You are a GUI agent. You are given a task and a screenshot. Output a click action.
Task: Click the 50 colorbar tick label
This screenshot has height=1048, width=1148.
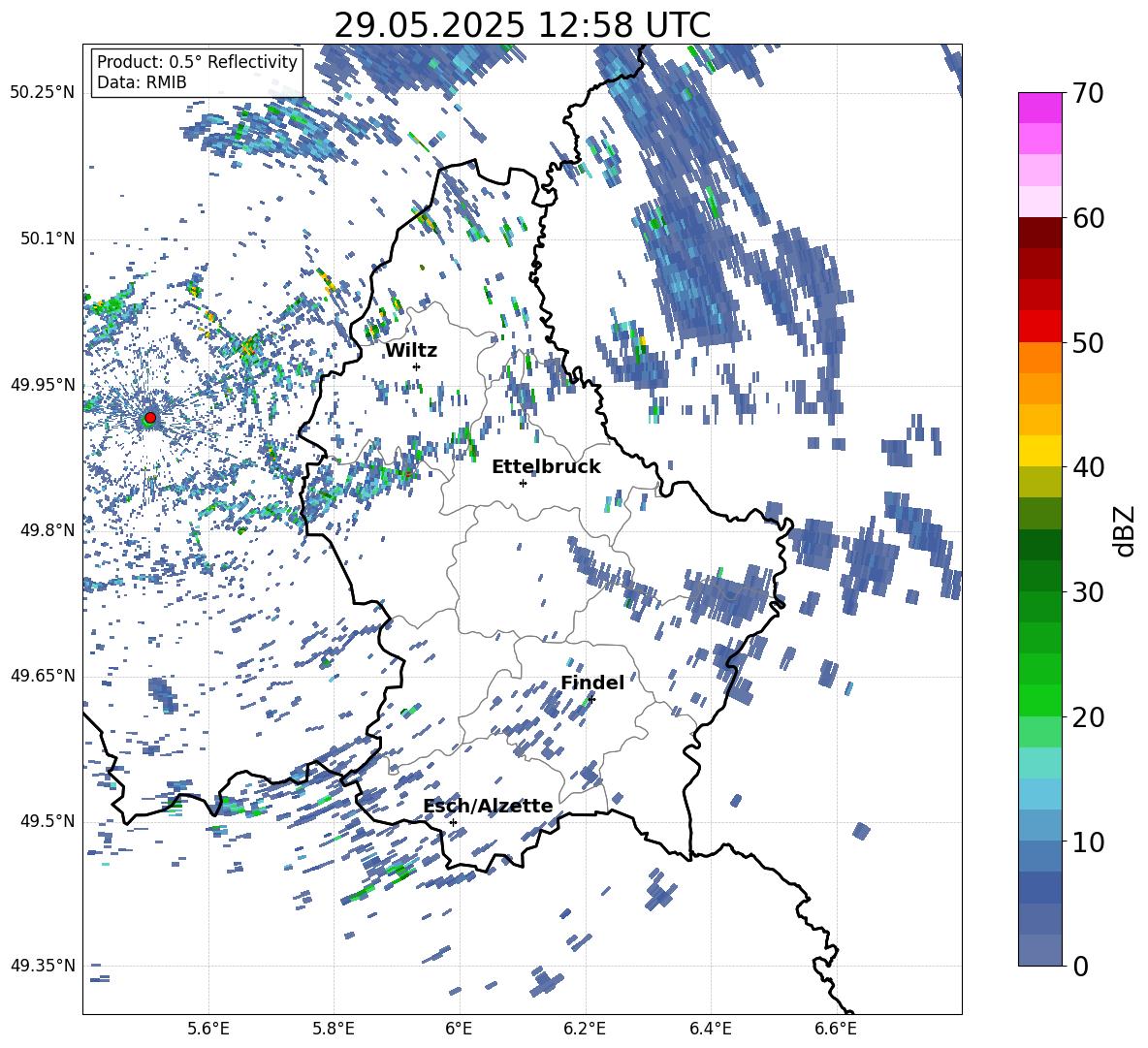click(1088, 343)
